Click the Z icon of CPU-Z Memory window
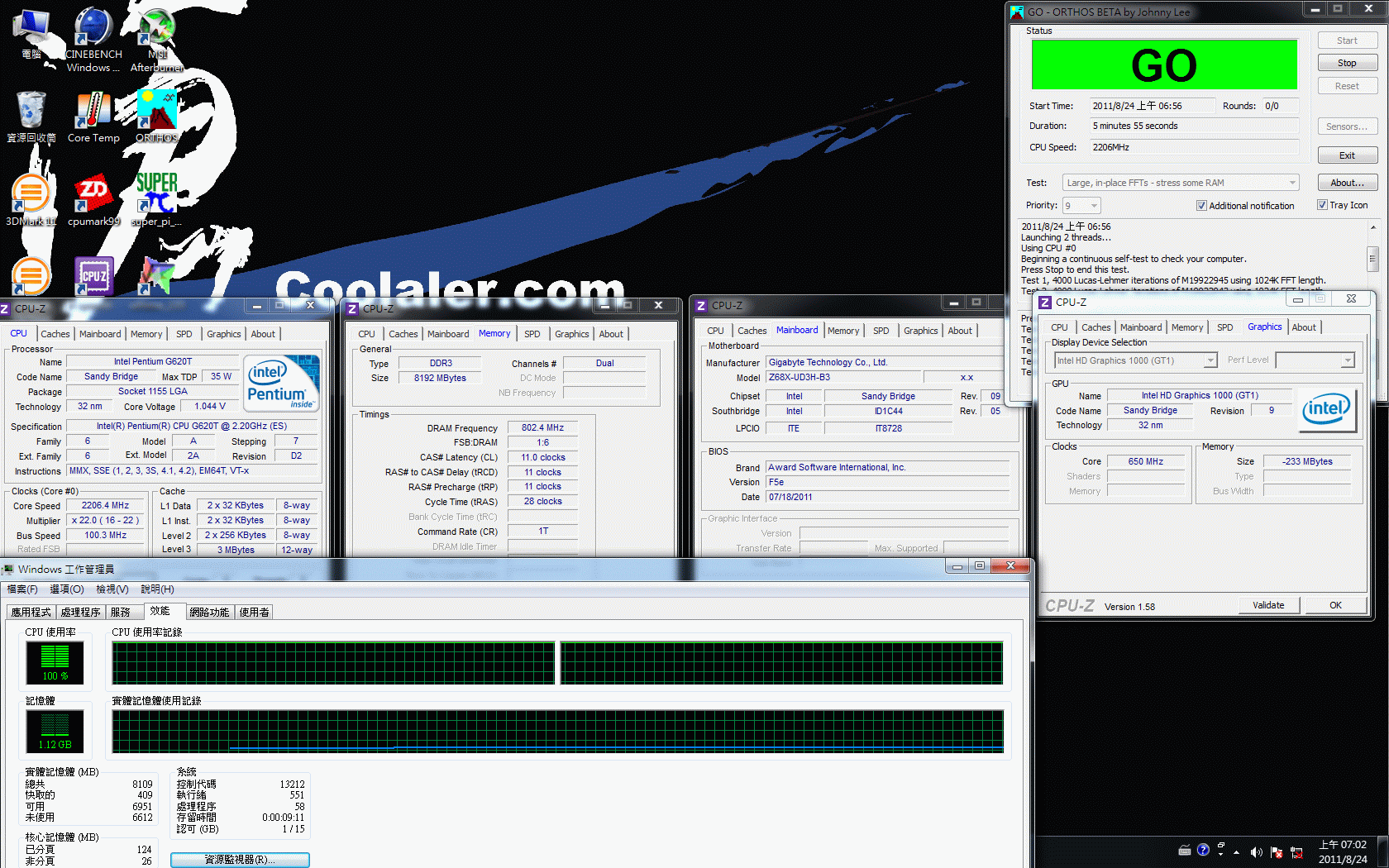The image size is (1389, 868). pyautogui.click(x=352, y=308)
